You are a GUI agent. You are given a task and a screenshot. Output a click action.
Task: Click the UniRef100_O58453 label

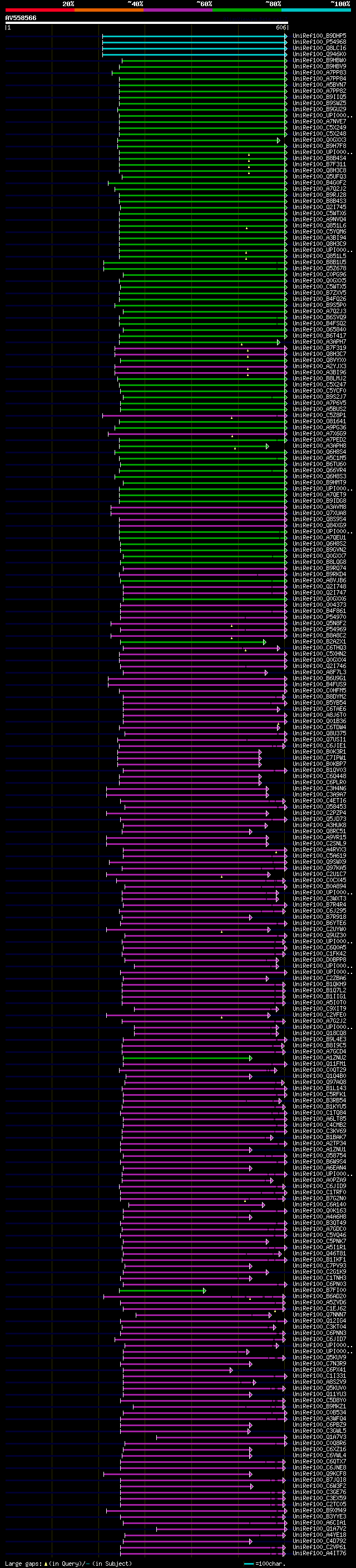click(319, 807)
